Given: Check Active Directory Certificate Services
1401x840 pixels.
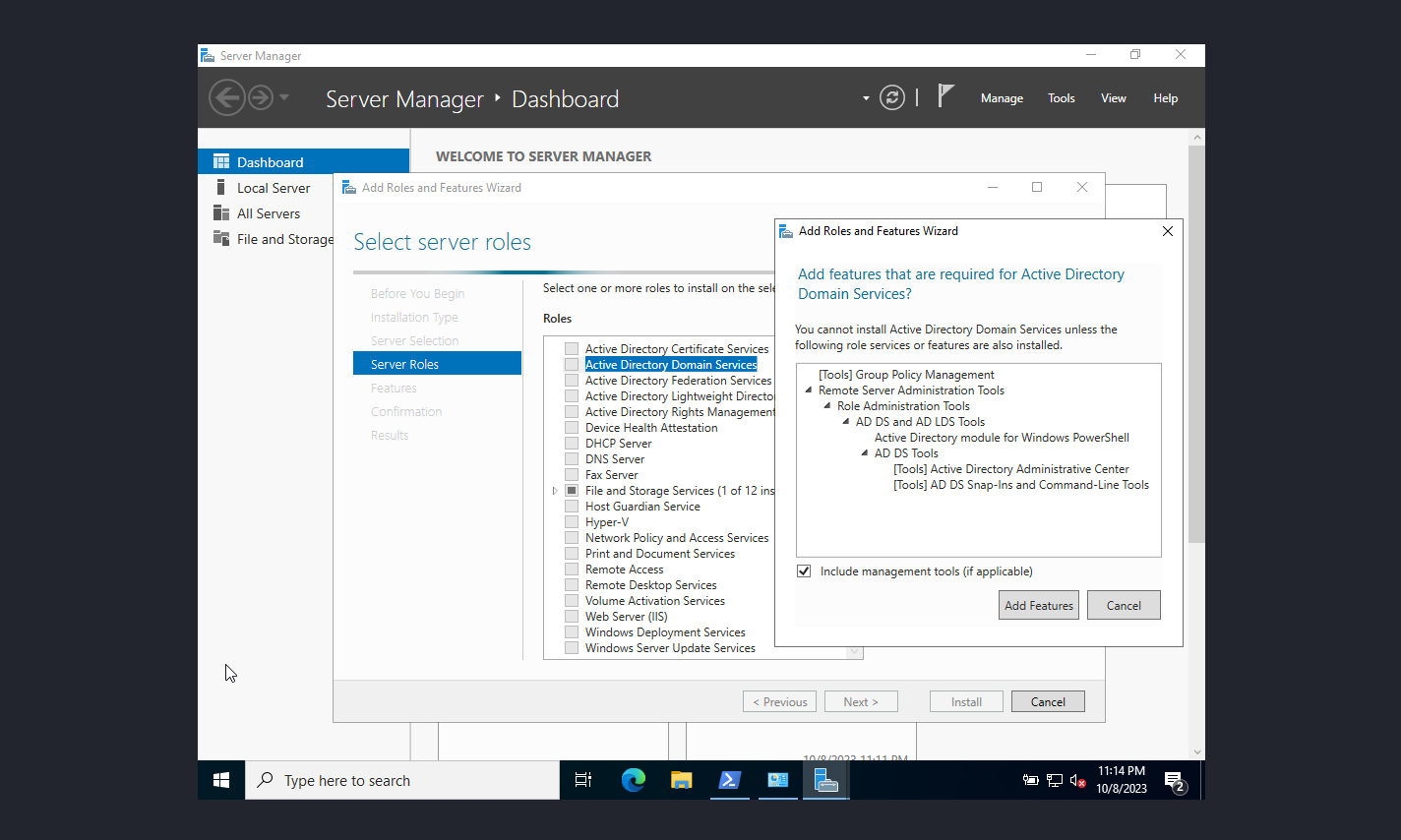Looking at the screenshot, I should pos(572,349).
